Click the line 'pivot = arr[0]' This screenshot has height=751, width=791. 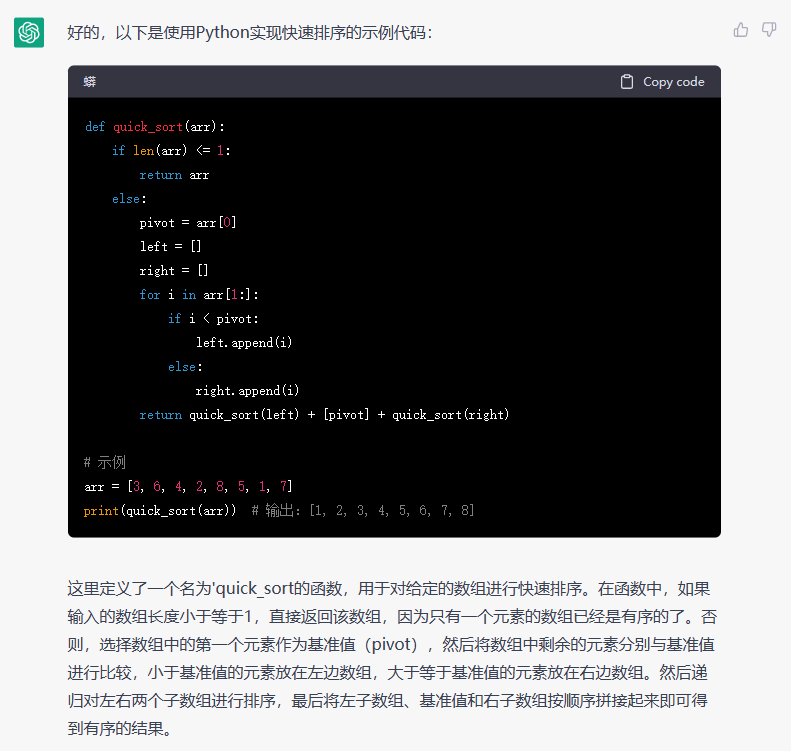pyautogui.click(x=188, y=222)
